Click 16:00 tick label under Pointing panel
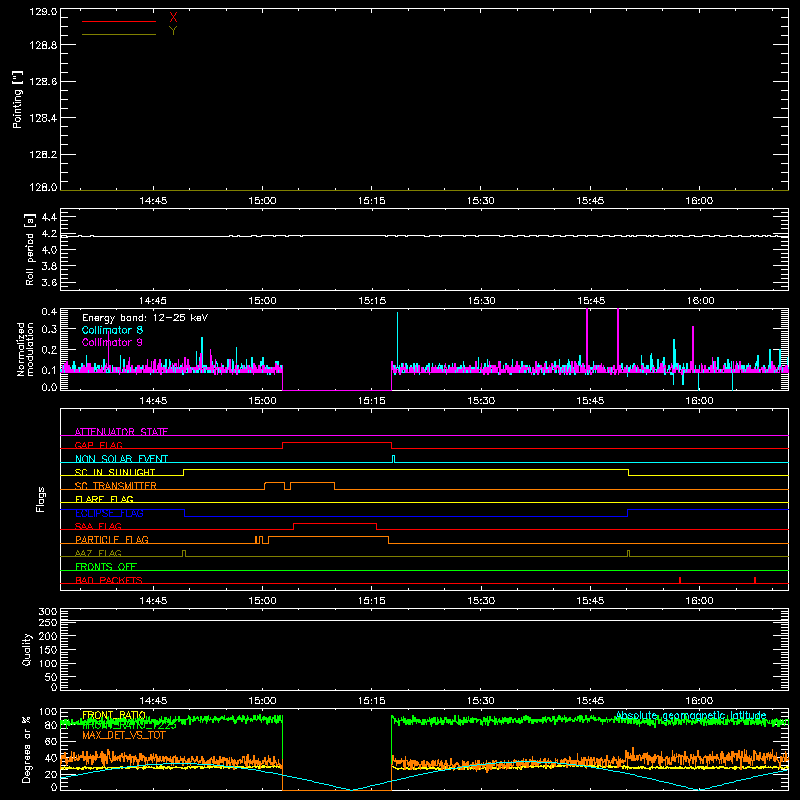Image resolution: width=800 pixels, height=800 pixels. pyautogui.click(x=699, y=201)
